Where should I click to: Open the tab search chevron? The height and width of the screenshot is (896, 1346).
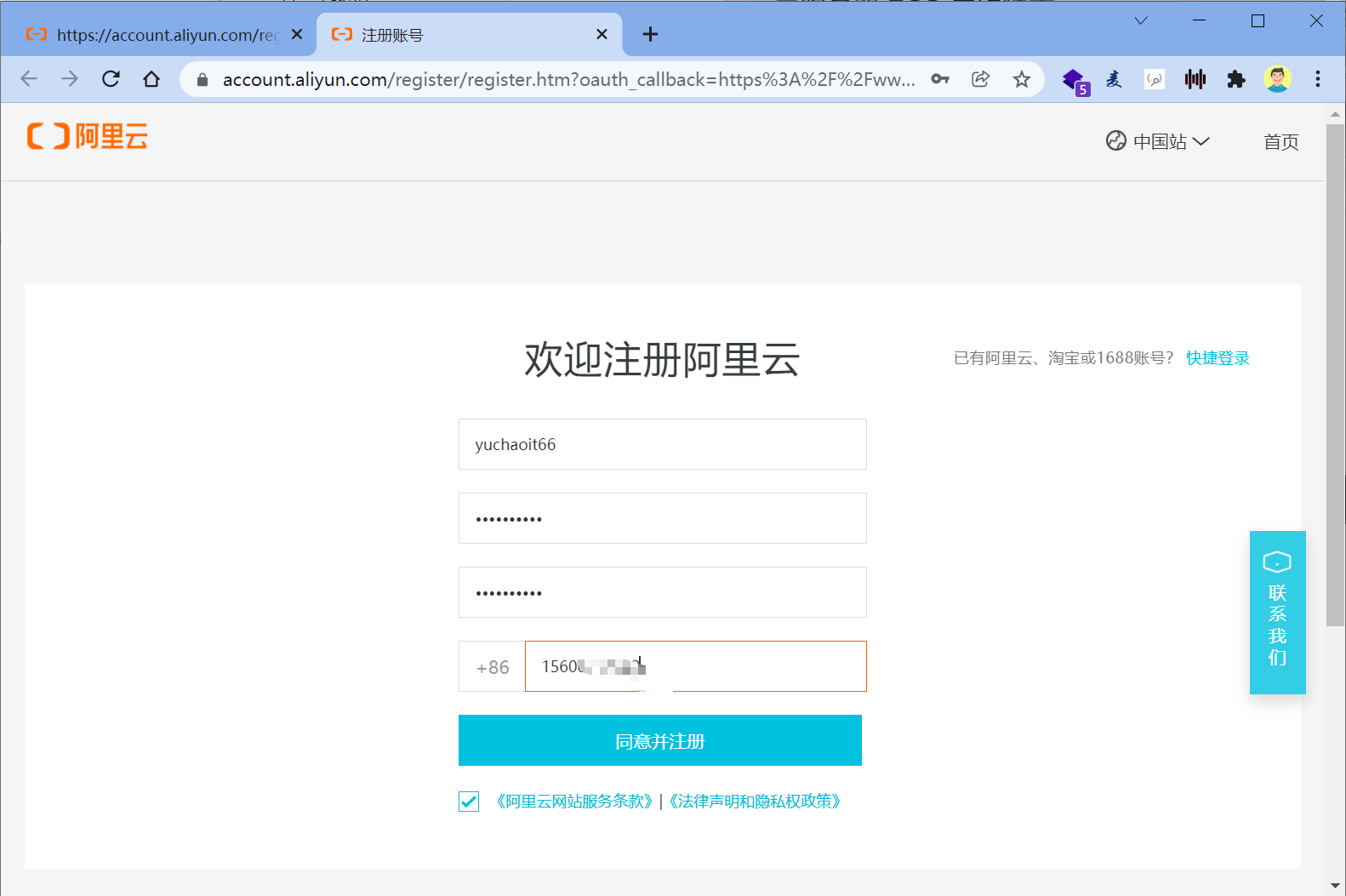[1141, 21]
